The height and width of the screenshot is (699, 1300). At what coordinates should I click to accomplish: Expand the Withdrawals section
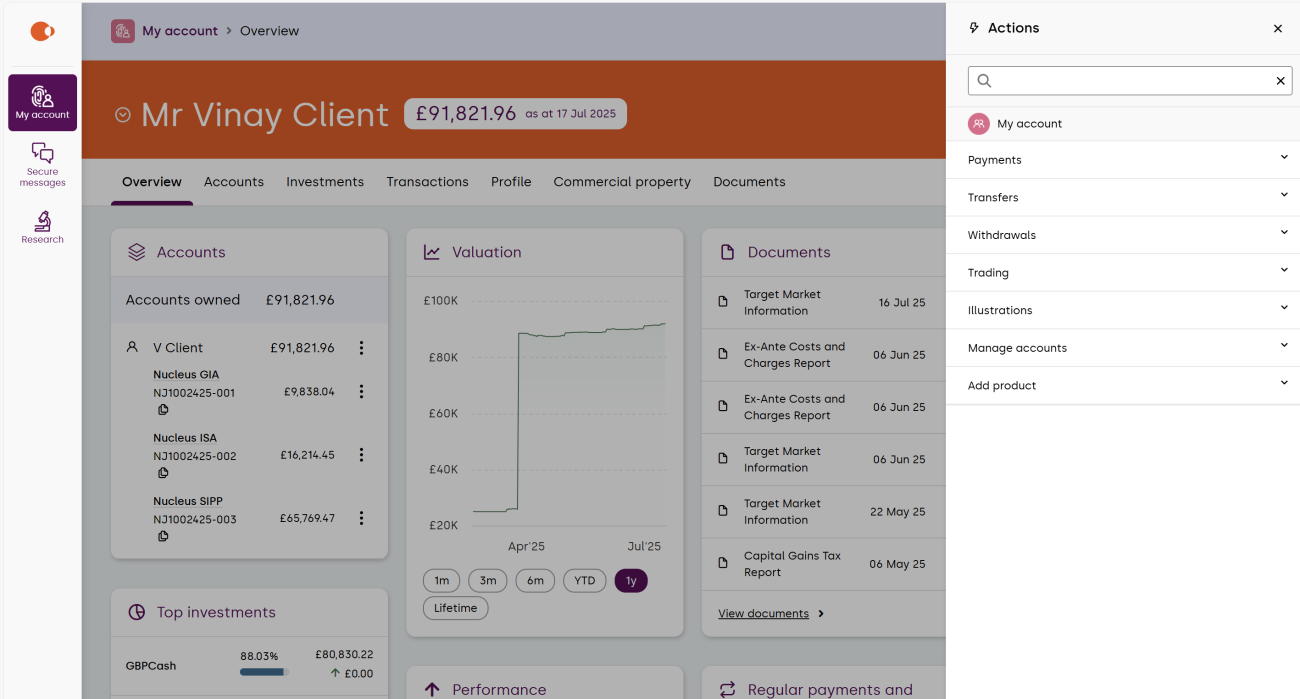(x=1284, y=233)
